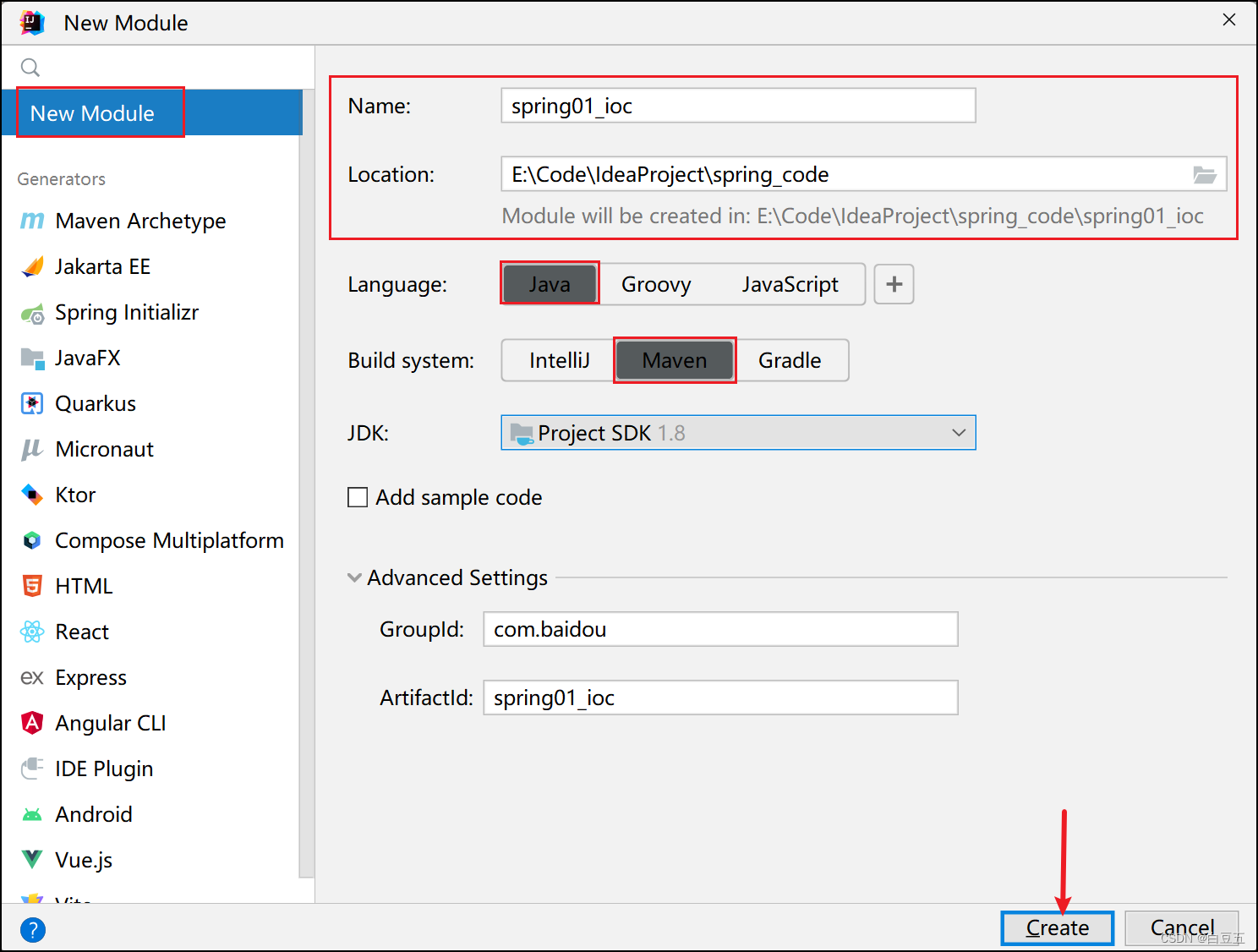Click the Cancel button
The height and width of the screenshot is (952, 1258).
pos(1182,928)
